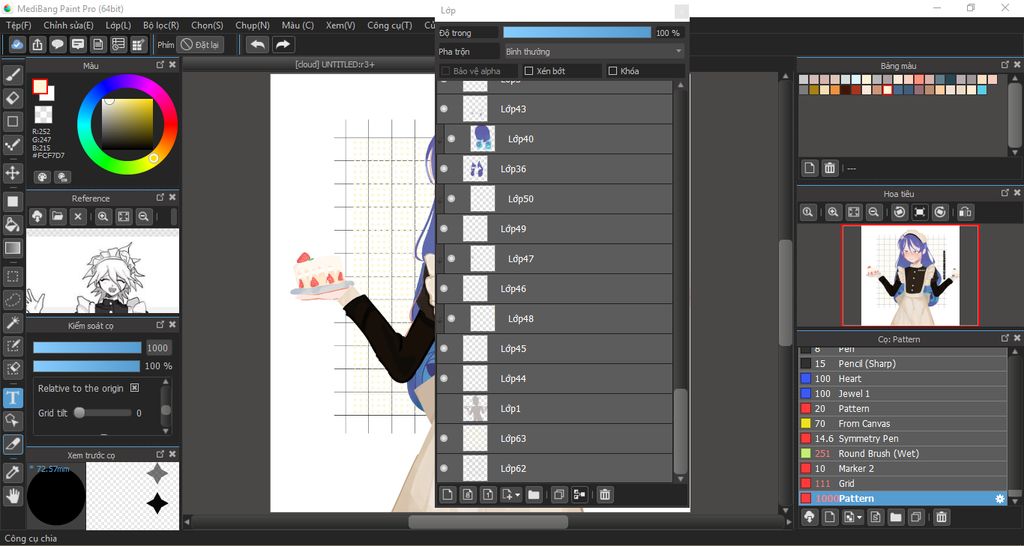Add new color in palette panel
Screen dimensions: 1024x546
coord(810,168)
